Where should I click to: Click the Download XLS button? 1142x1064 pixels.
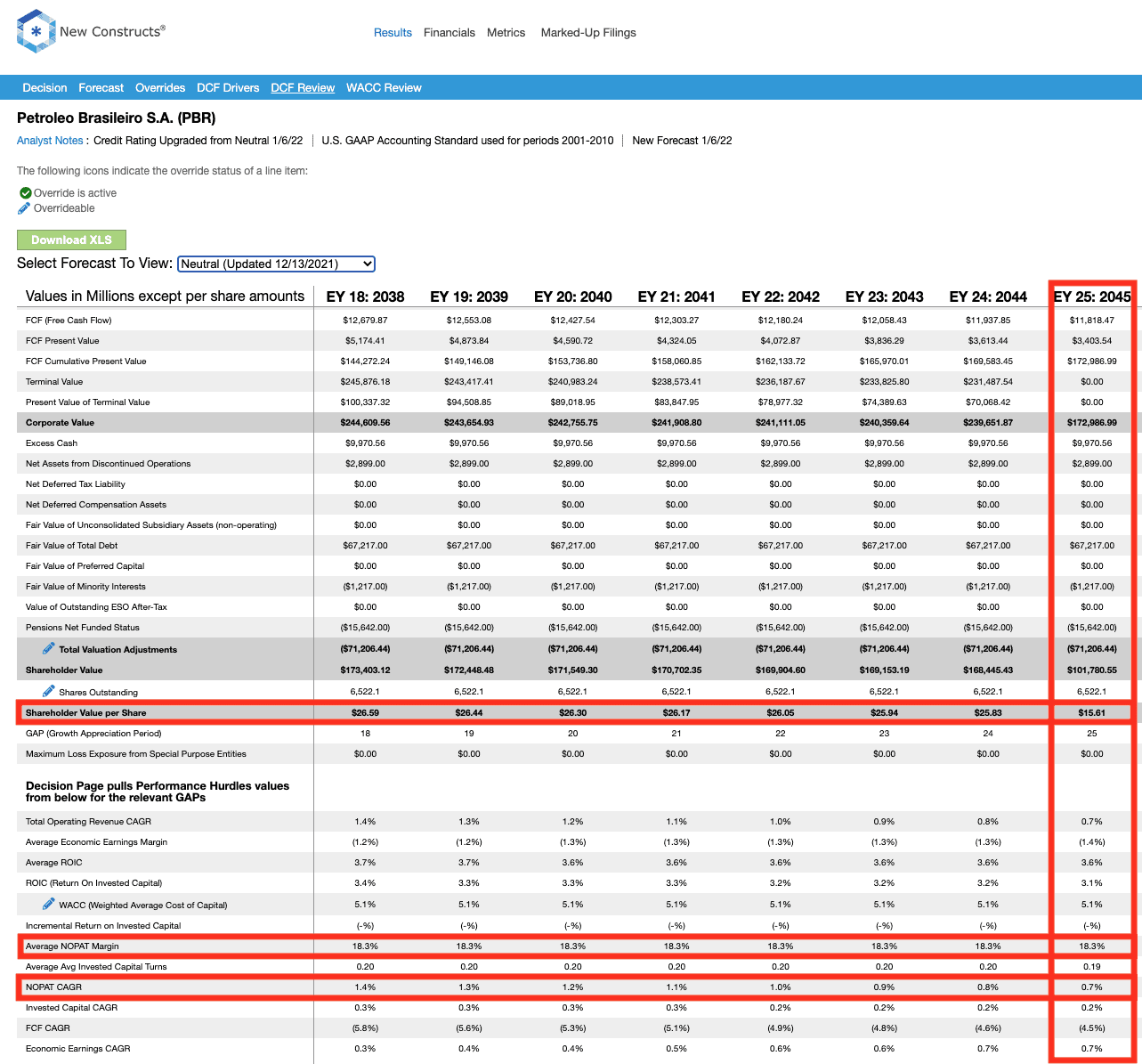pyautogui.click(x=71, y=240)
